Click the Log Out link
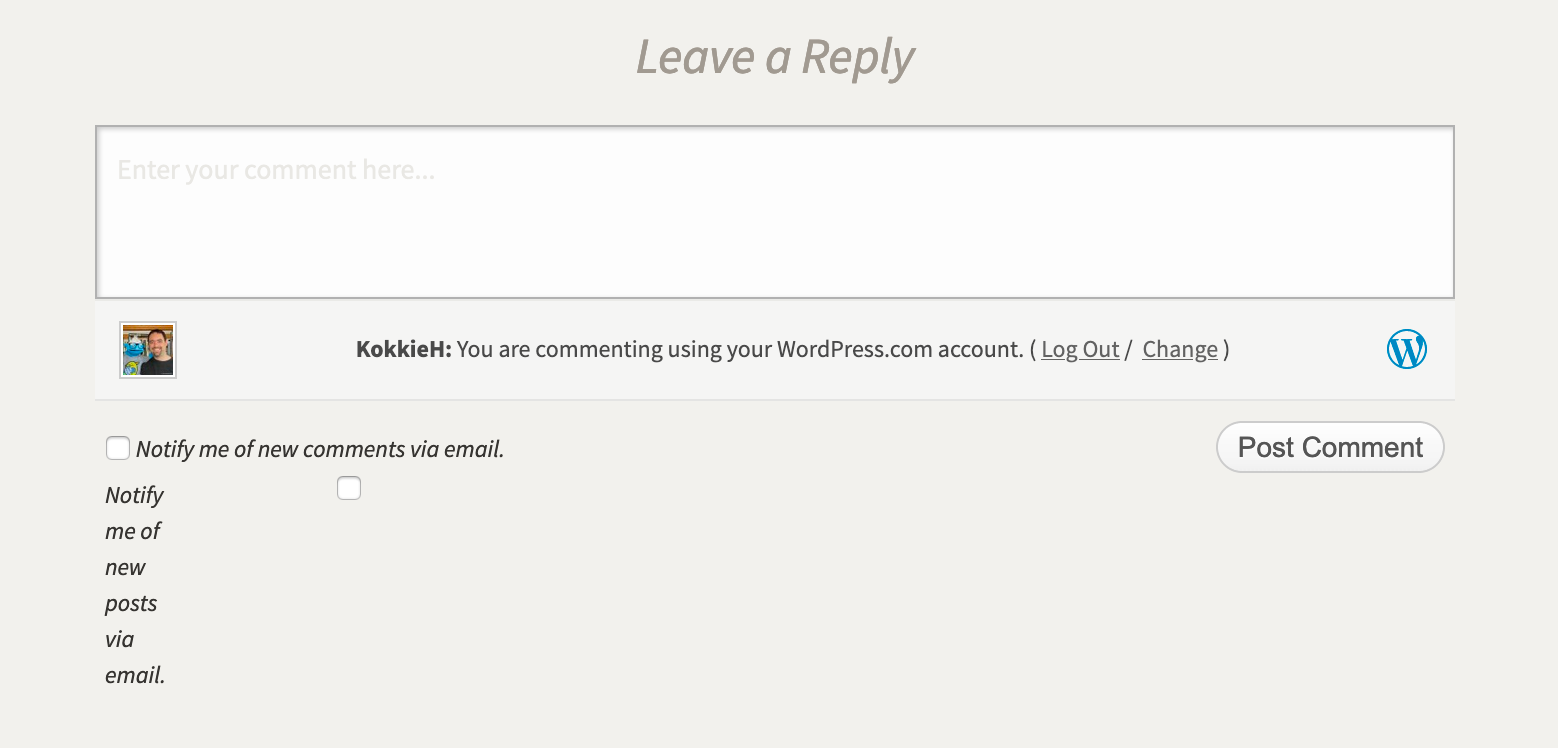The height and width of the screenshot is (748, 1558). (1079, 349)
